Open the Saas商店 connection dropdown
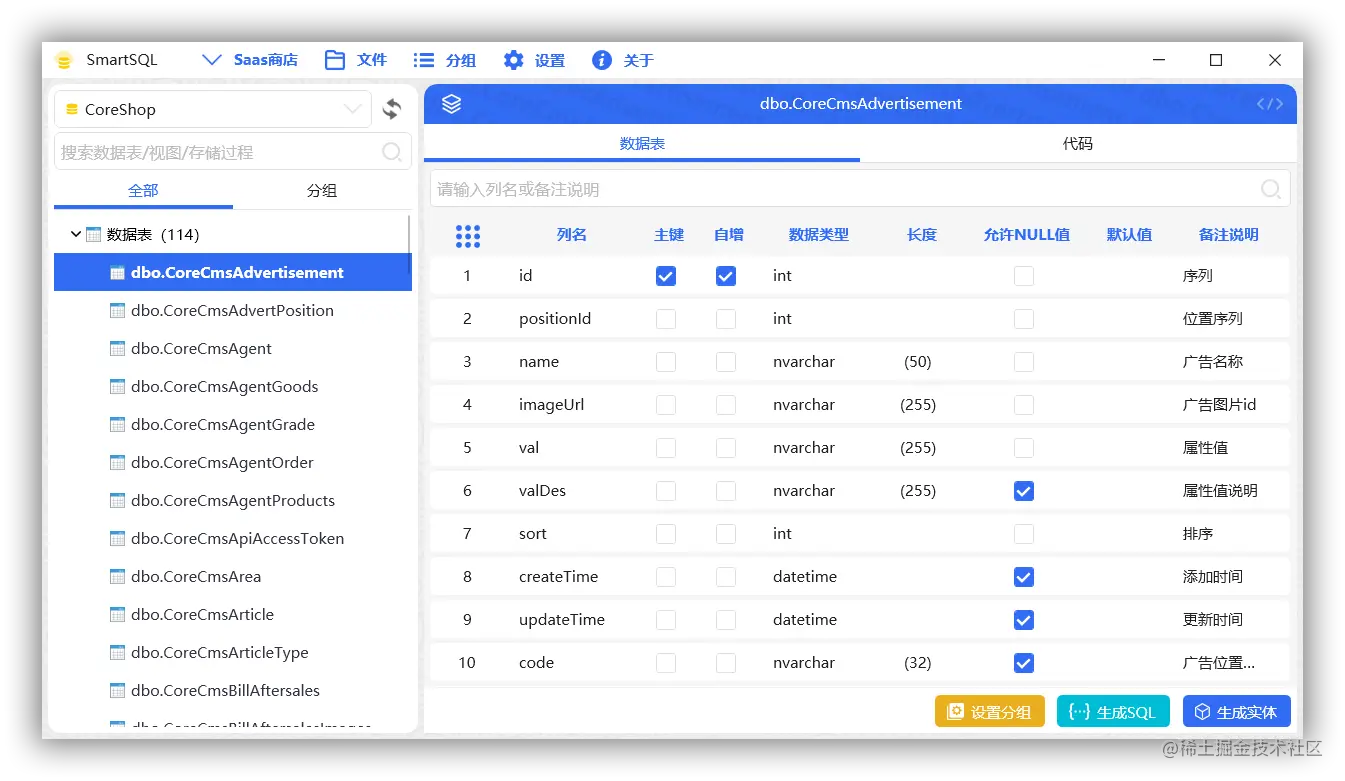Image resolution: width=1345 pixels, height=781 pixels. [250, 60]
